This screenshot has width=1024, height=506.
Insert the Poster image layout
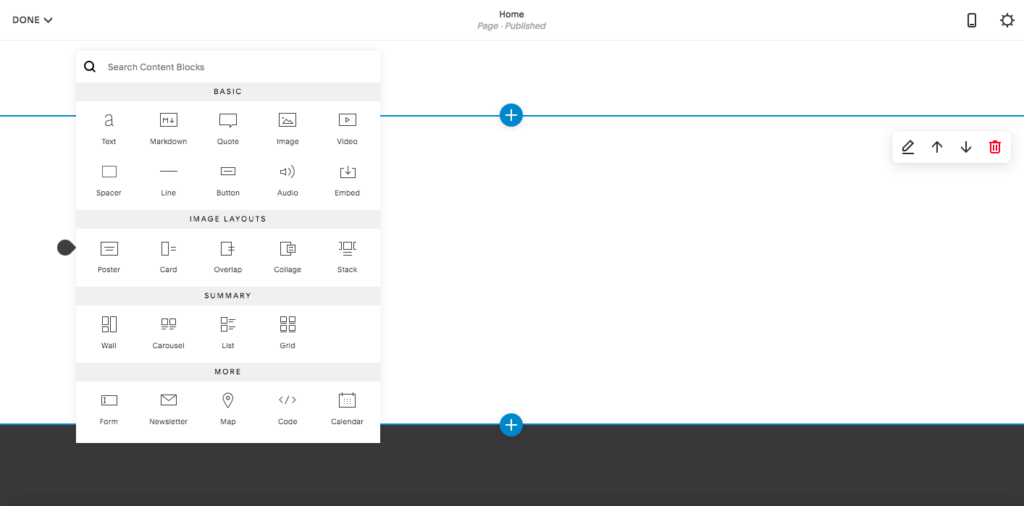tap(109, 255)
